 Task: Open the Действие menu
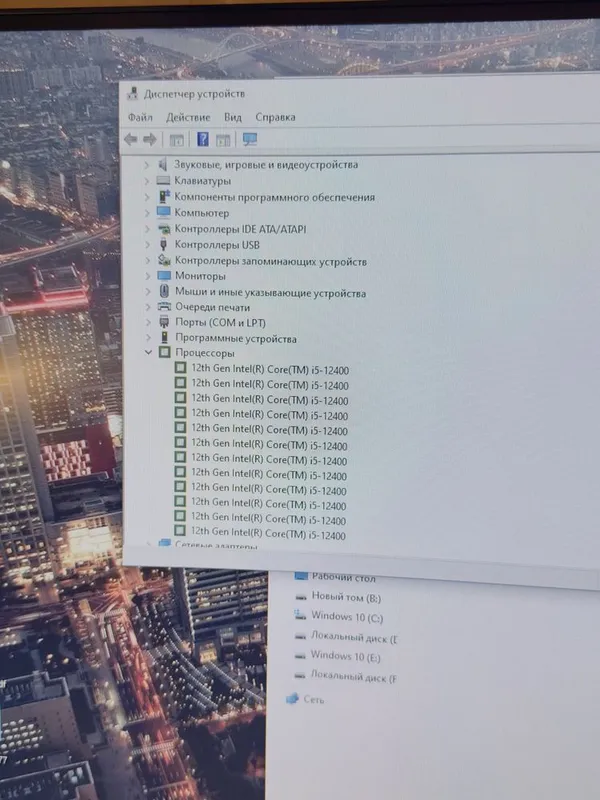pyautogui.click(x=188, y=117)
